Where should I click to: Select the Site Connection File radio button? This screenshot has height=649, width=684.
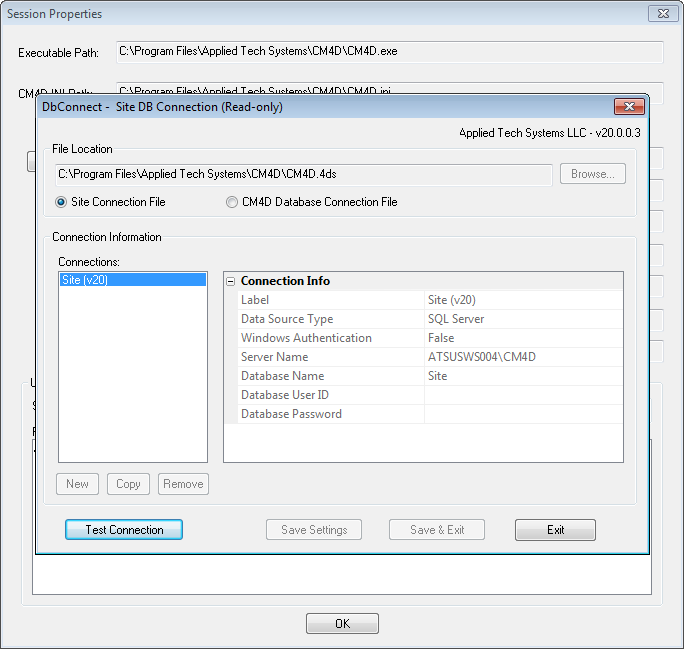click(61, 202)
